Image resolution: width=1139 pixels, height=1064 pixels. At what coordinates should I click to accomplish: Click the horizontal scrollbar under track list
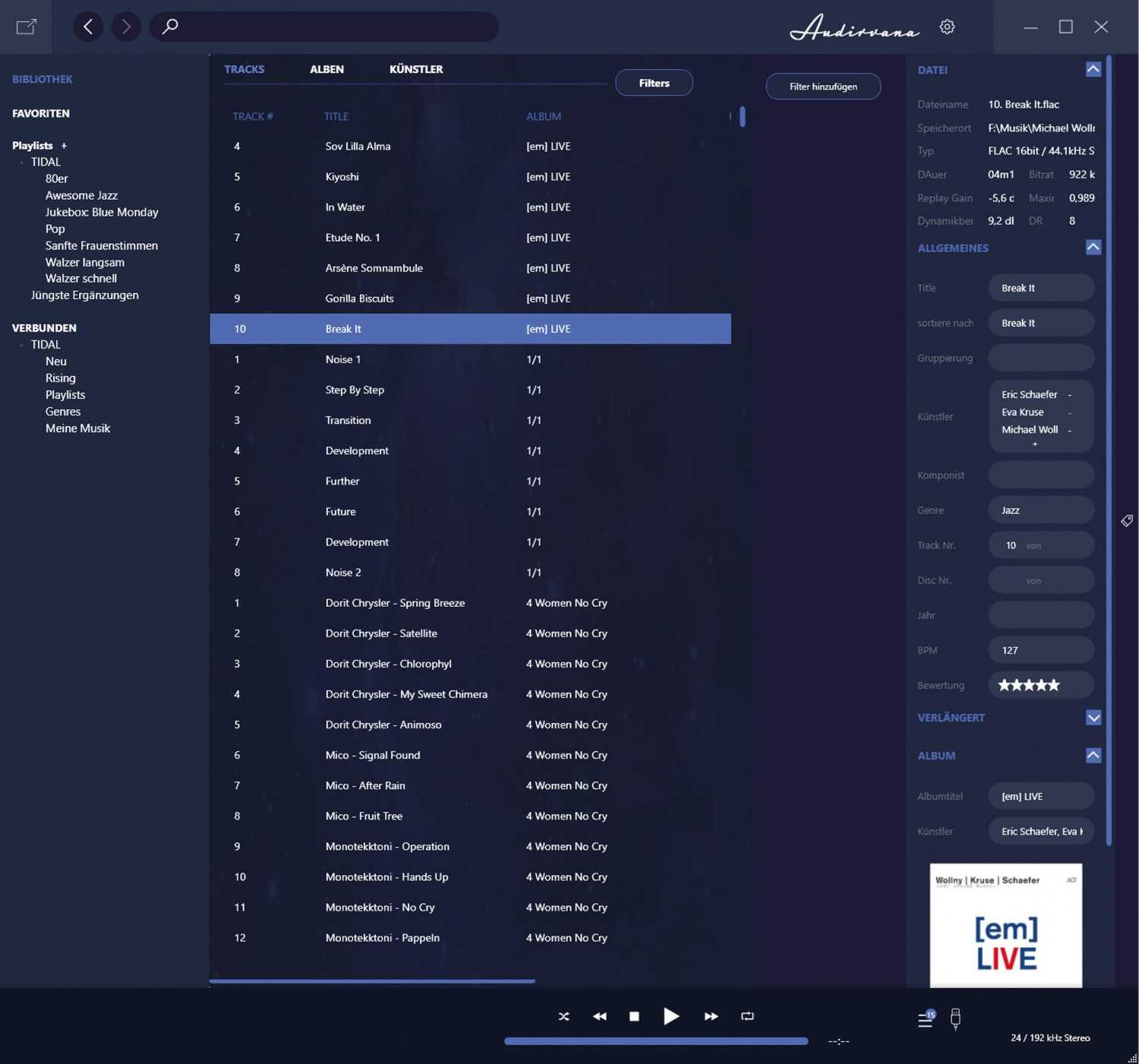[372, 981]
